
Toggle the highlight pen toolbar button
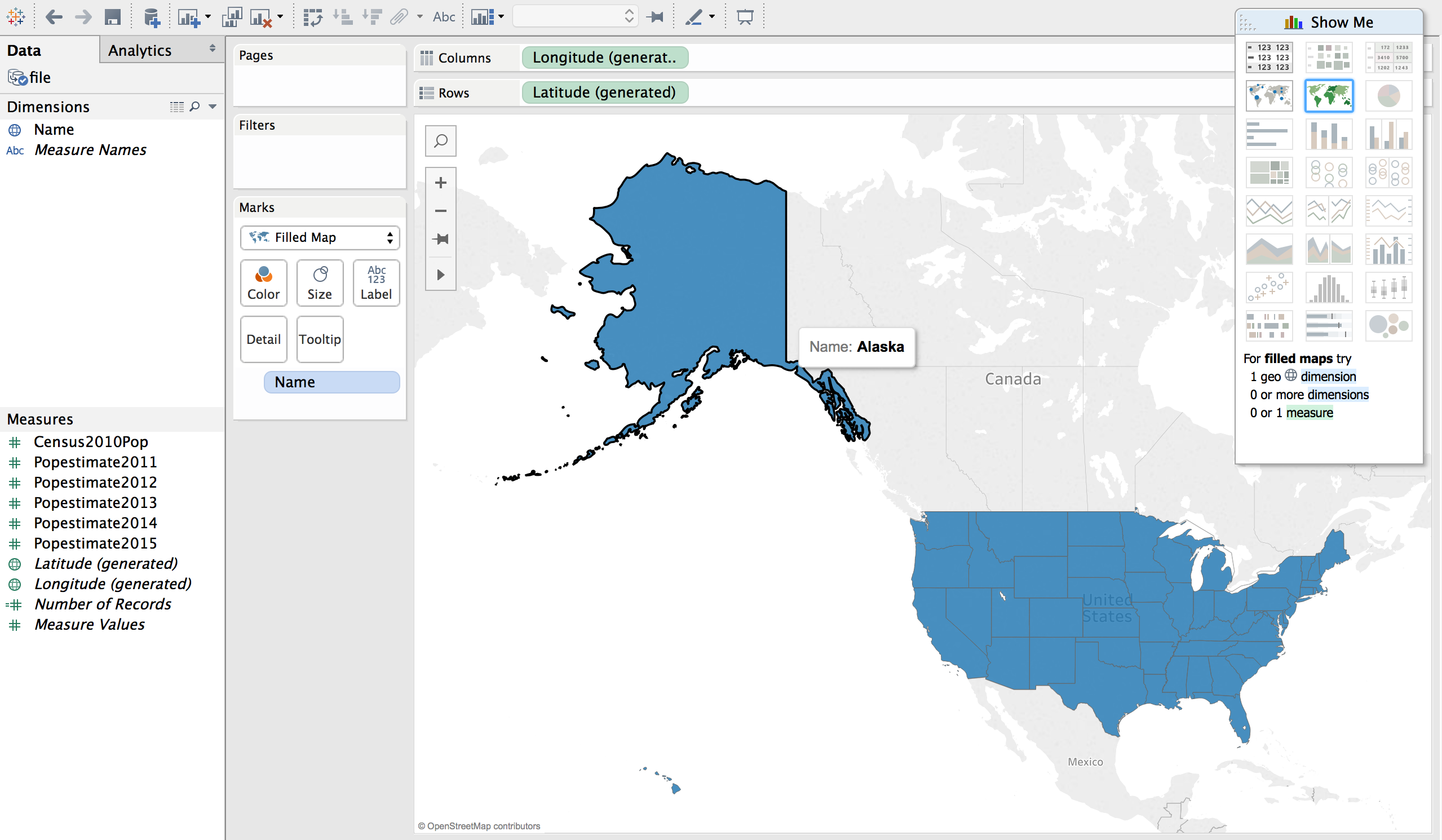click(693, 17)
